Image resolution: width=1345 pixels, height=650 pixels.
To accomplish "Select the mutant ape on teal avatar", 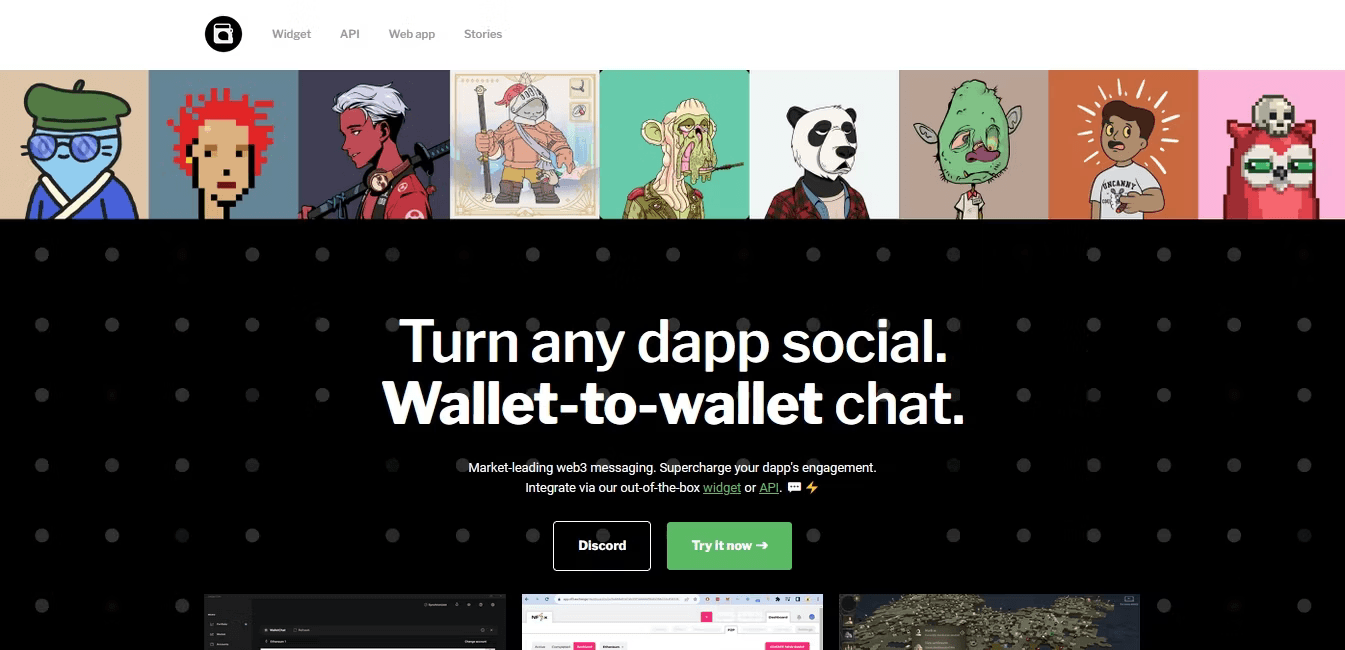I will [674, 144].
